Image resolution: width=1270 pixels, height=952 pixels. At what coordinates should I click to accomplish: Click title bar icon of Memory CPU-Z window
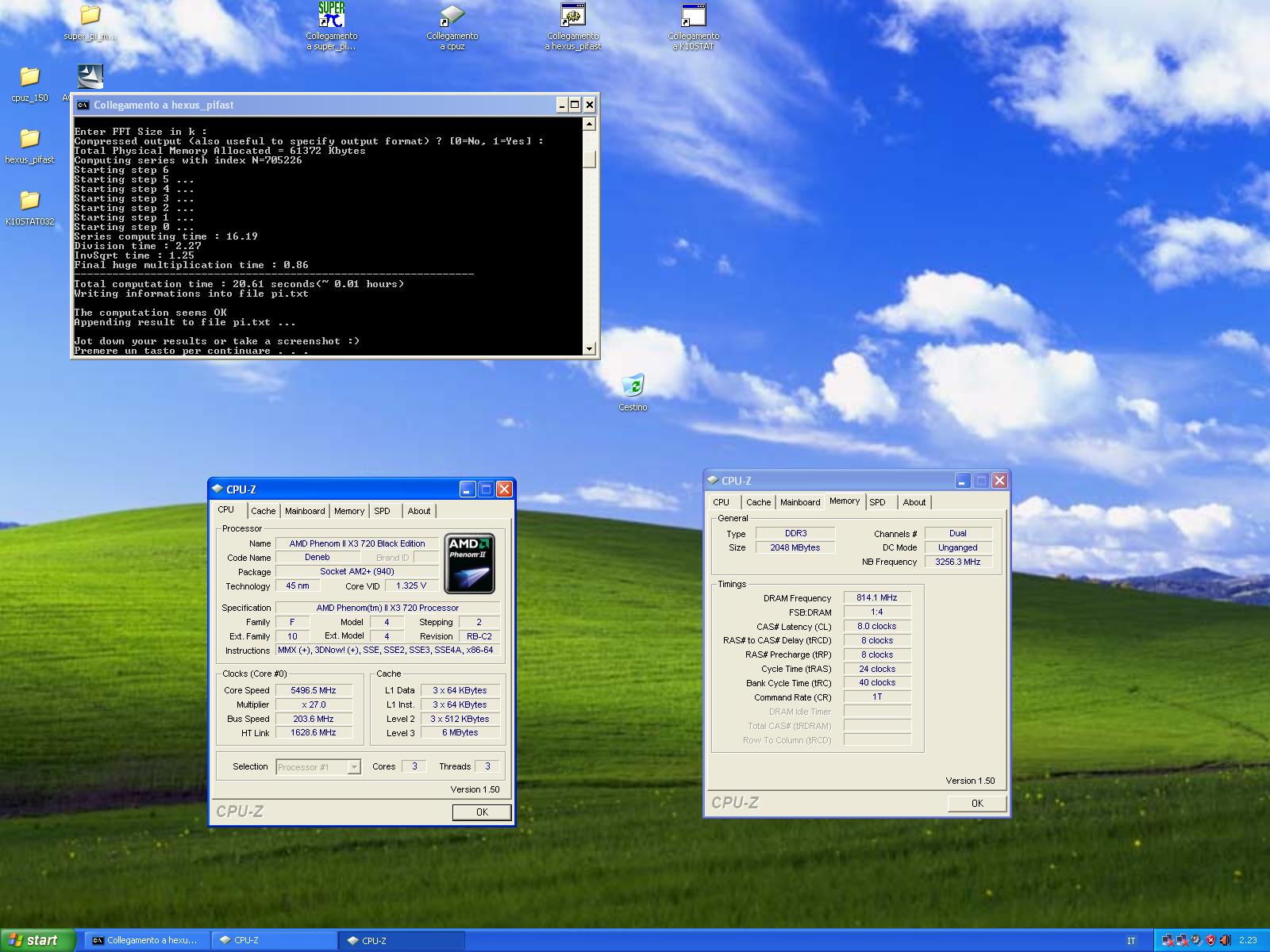[x=713, y=481]
